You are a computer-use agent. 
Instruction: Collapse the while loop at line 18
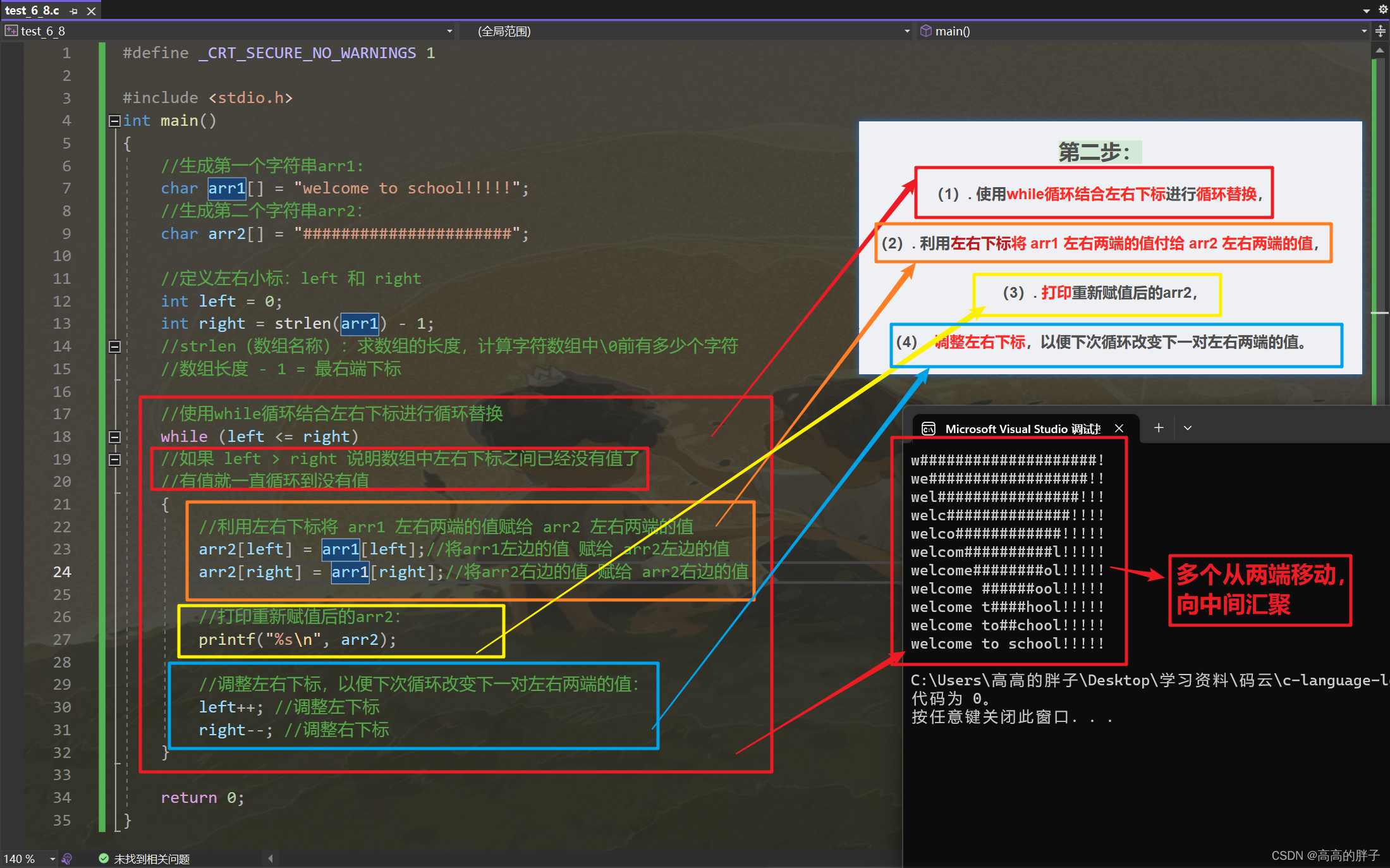[x=114, y=437]
